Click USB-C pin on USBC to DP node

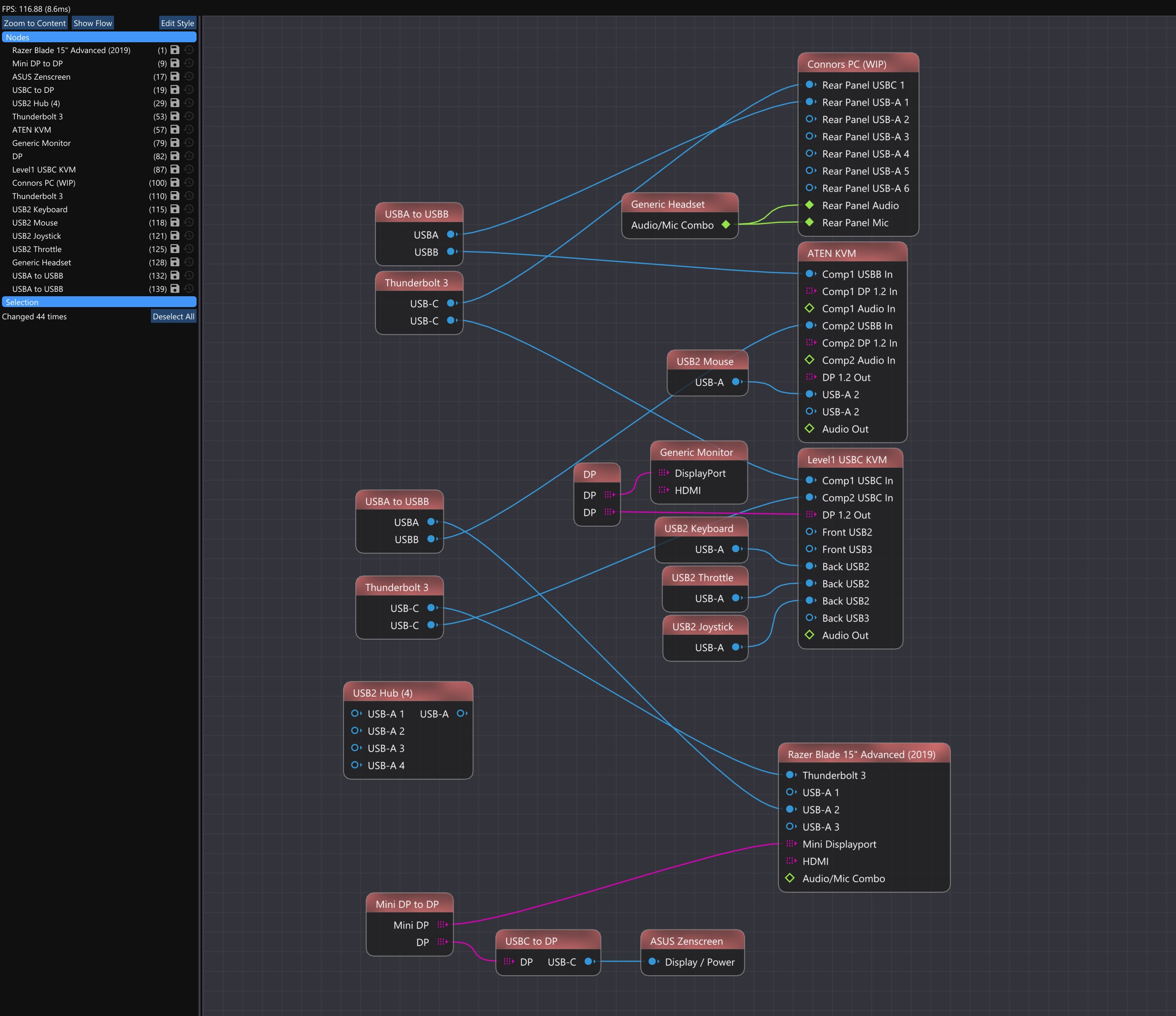[590, 961]
